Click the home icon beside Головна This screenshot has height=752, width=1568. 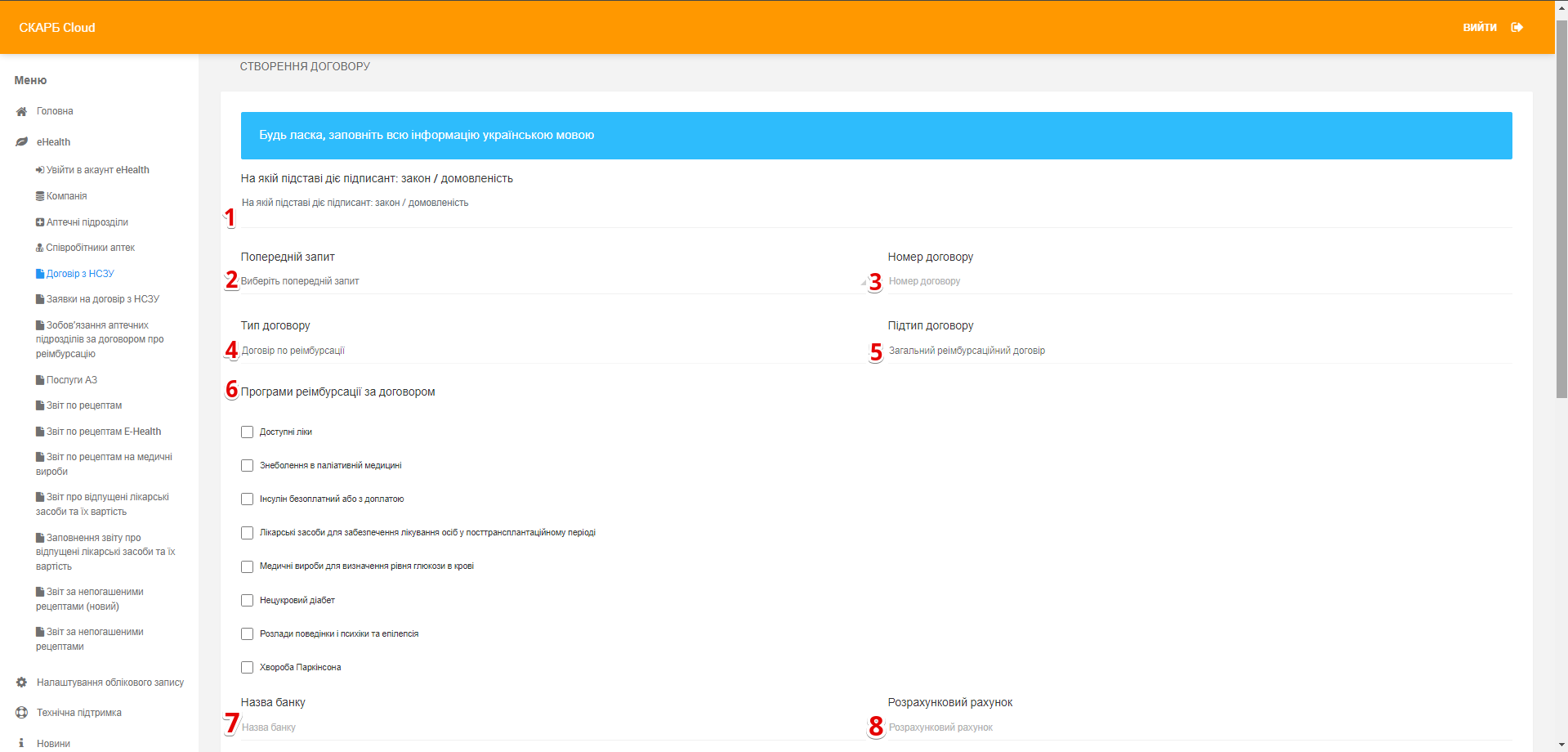(x=22, y=111)
